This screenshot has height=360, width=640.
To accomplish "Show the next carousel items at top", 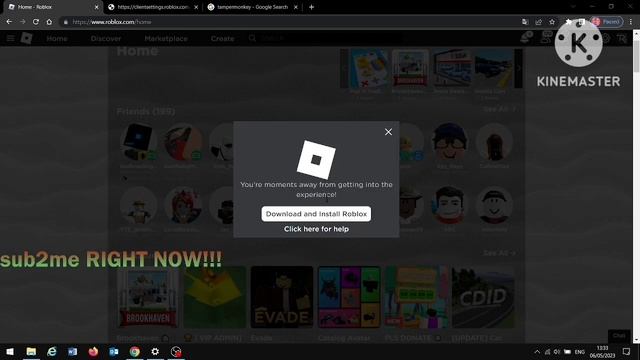I will pos(518,68).
